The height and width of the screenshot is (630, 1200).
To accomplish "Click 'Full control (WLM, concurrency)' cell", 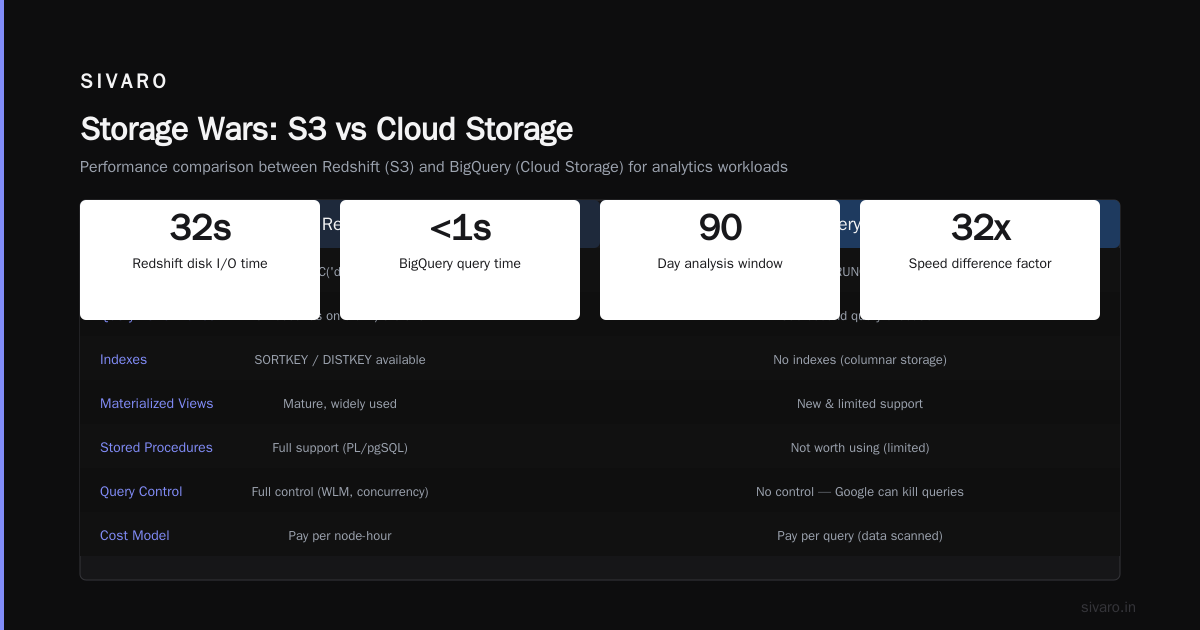I will point(340,492).
